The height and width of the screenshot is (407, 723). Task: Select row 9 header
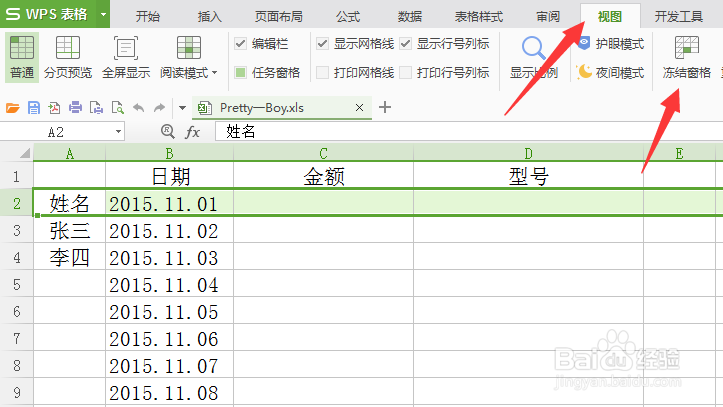point(17,392)
